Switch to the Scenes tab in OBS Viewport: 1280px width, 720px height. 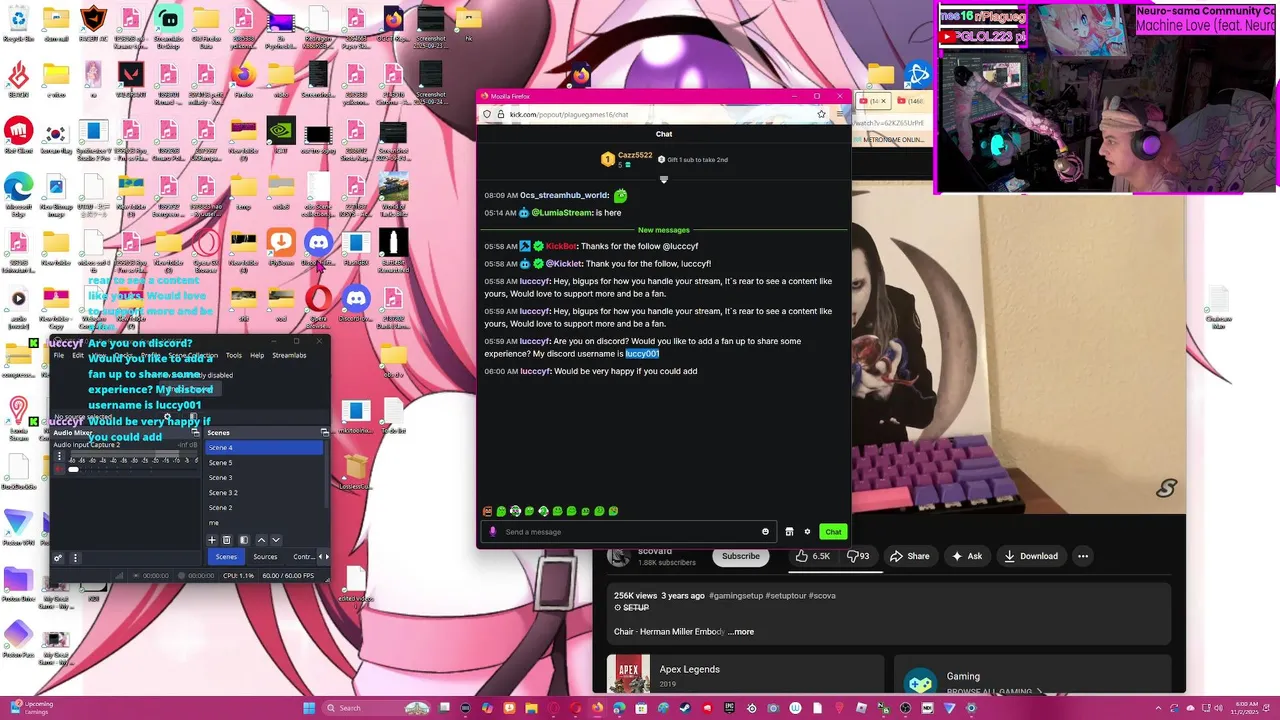[226, 556]
